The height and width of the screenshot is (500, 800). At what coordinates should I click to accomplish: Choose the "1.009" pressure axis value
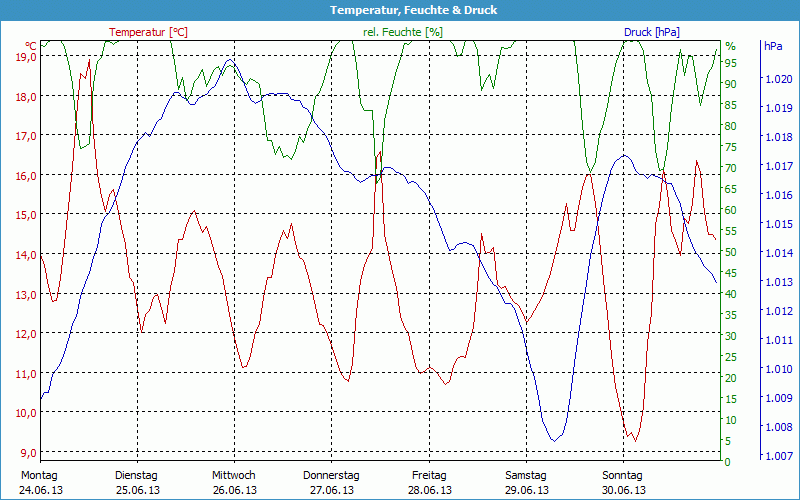pyautogui.click(x=779, y=398)
